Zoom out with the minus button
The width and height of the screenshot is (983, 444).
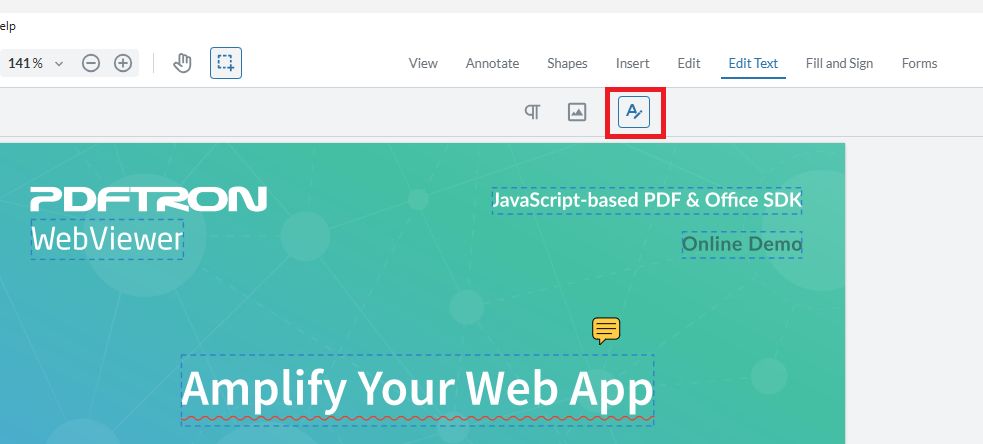[x=91, y=63]
